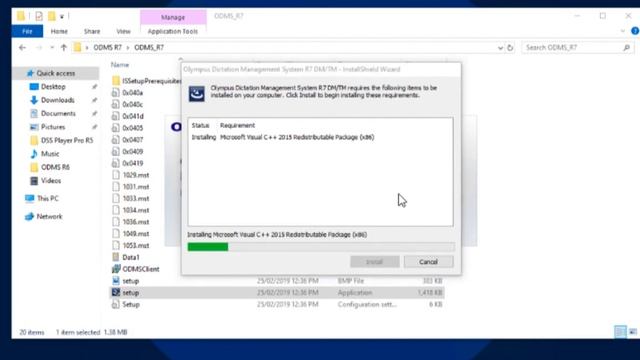Open the Manage contextual tab
Image resolution: width=640 pixels, height=360 pixels.
pyautogui.click(x=173, y=17)
